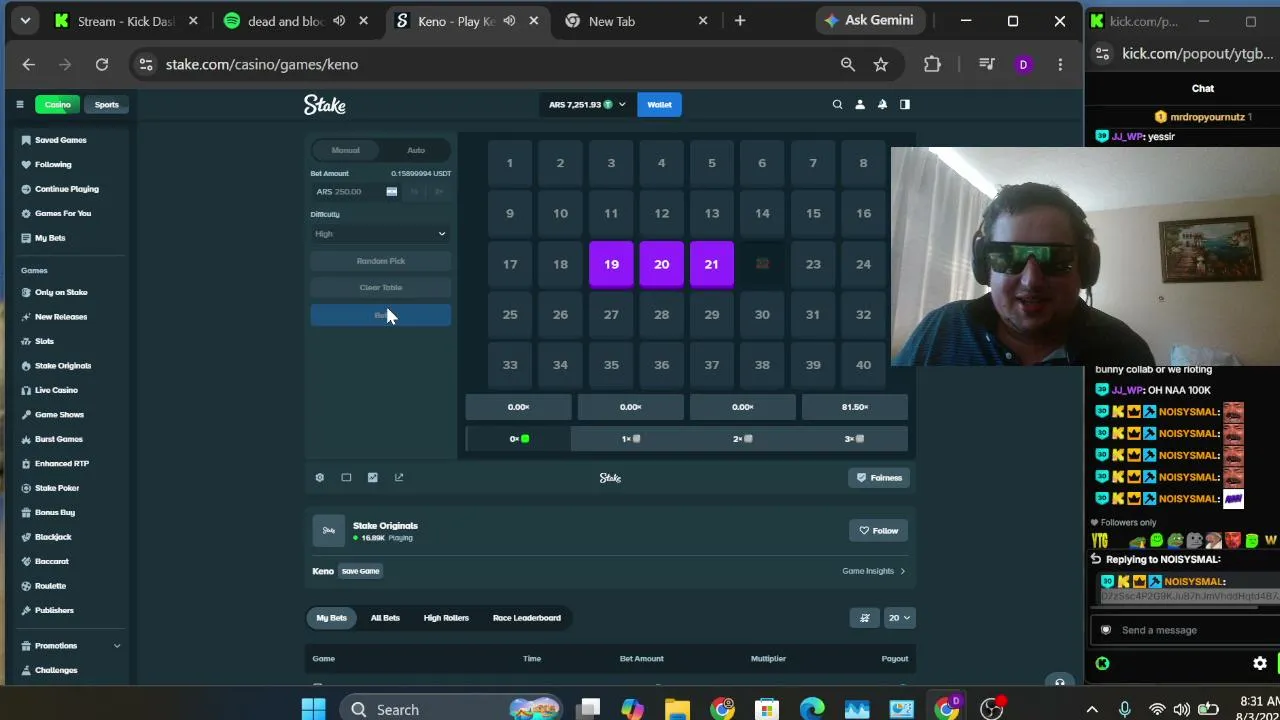Pop out the Keno game window
This screenshot has height=720, width=1280.
click(399, 478)
